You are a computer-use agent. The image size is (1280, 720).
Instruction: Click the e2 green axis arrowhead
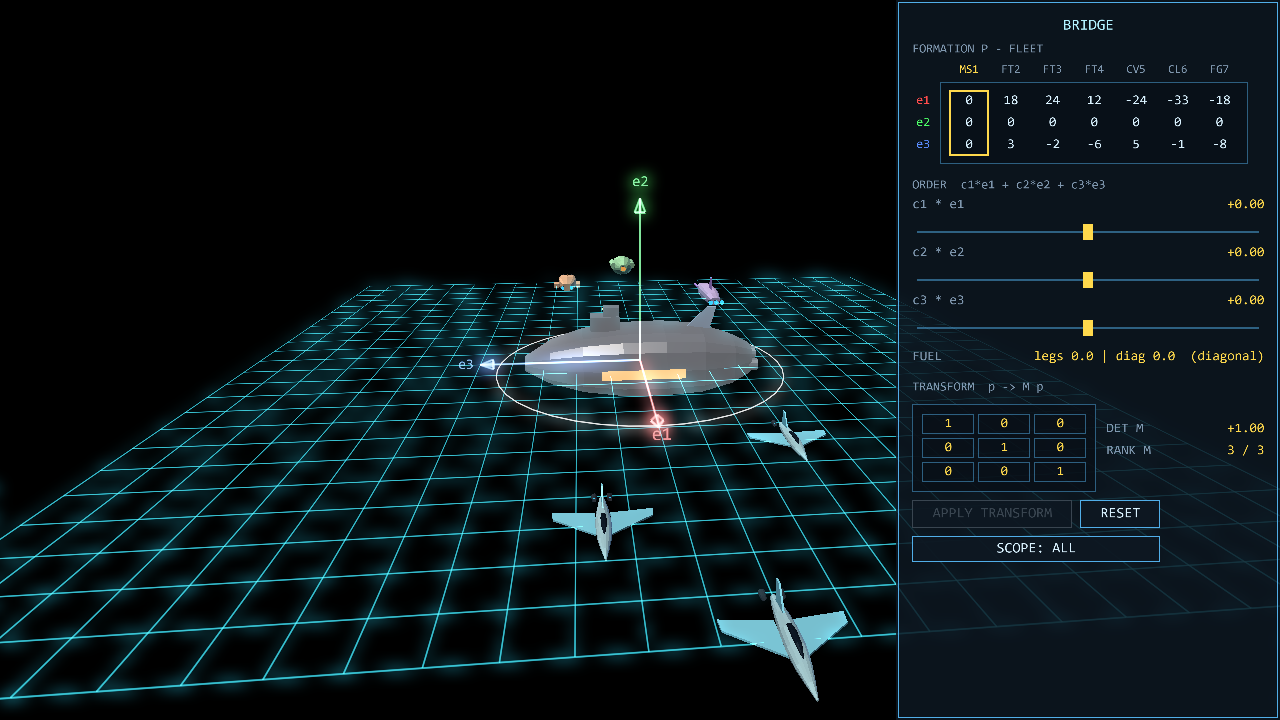[640, 206]
